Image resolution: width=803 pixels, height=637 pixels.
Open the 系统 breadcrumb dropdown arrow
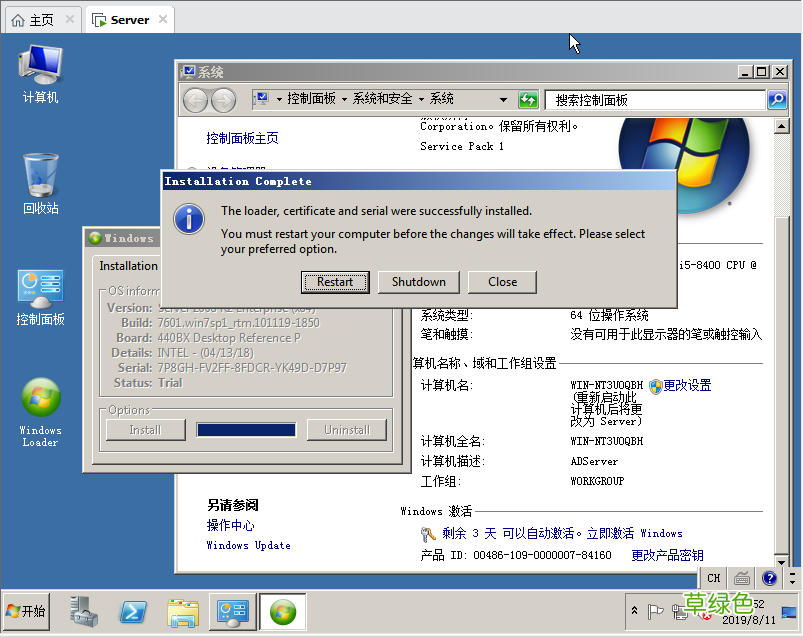[503, 99]
